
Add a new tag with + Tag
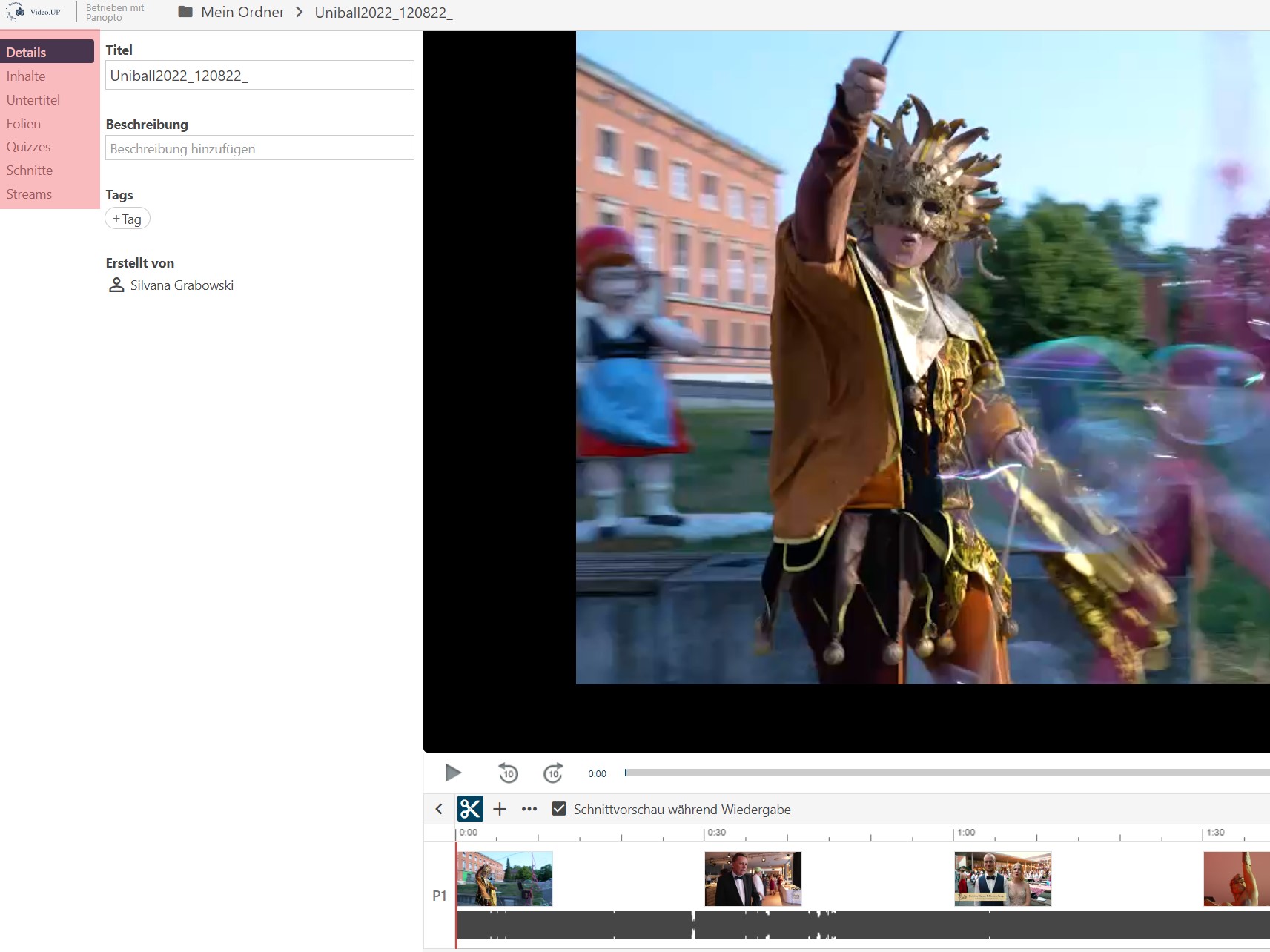(128, 219)
